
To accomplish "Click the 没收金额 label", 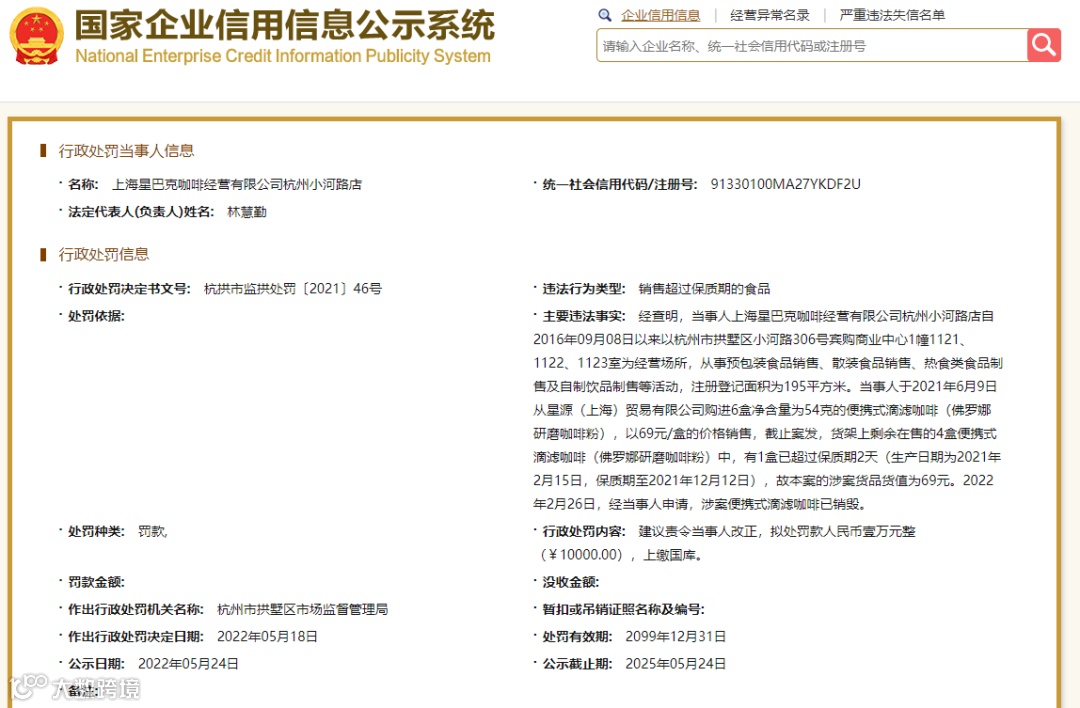I will [570, 582].
